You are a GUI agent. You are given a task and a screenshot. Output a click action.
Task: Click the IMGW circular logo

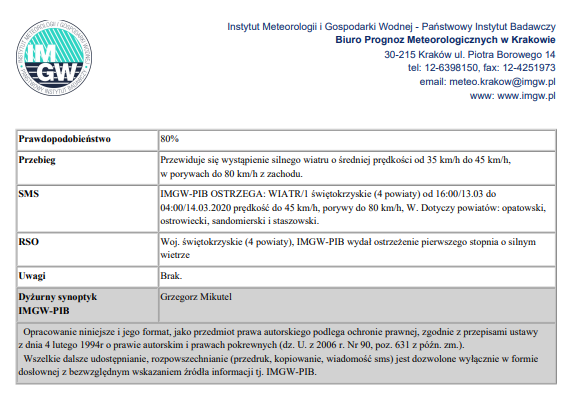pos(54,58)
